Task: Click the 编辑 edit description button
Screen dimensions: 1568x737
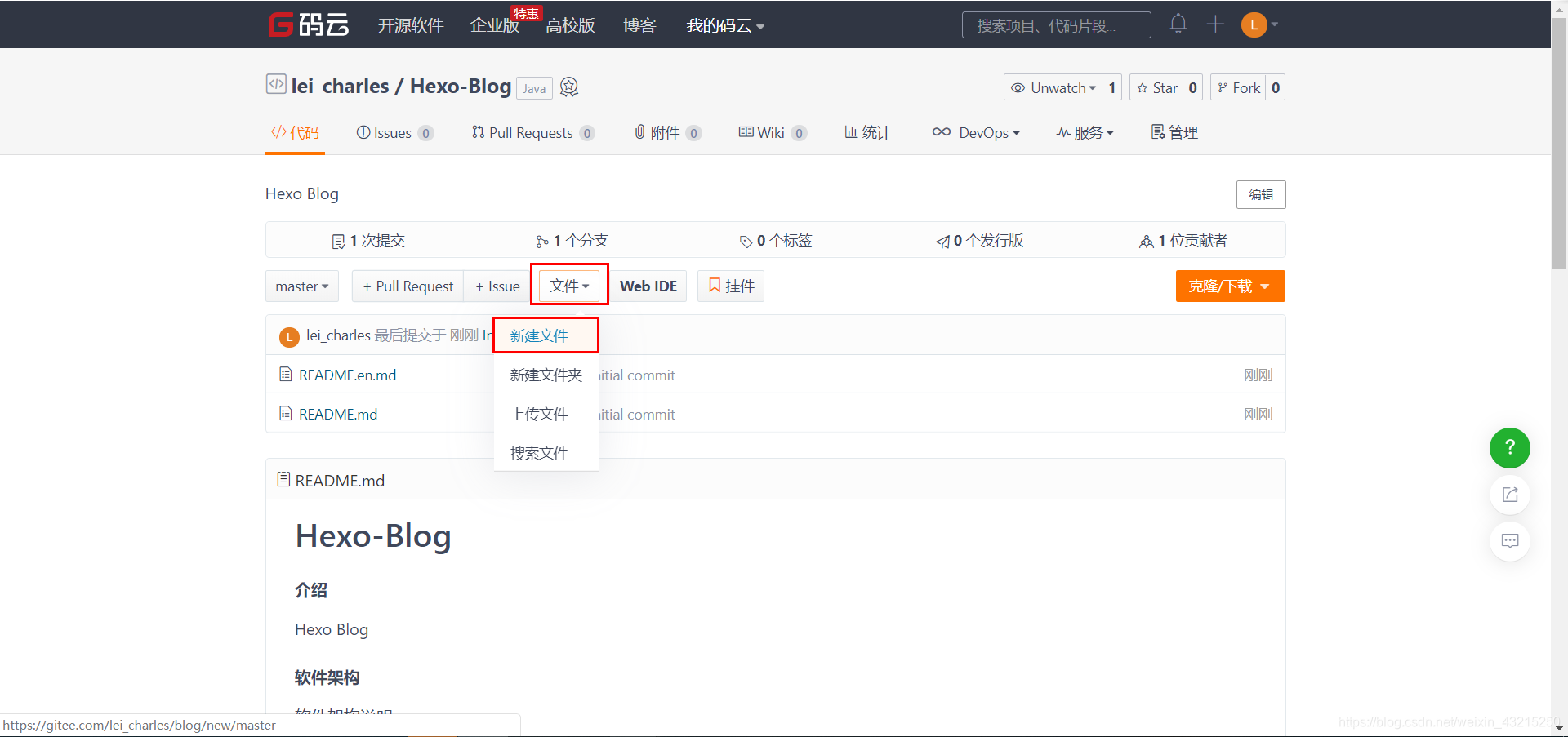Action: 1261,194
